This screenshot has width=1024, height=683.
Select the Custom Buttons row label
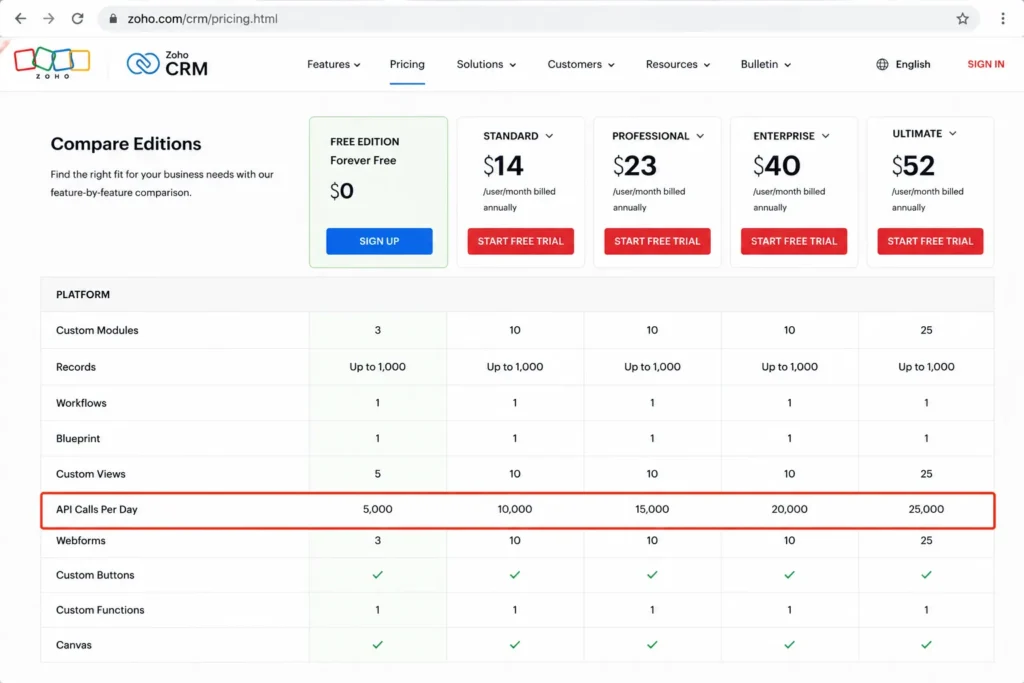point(95,575)
